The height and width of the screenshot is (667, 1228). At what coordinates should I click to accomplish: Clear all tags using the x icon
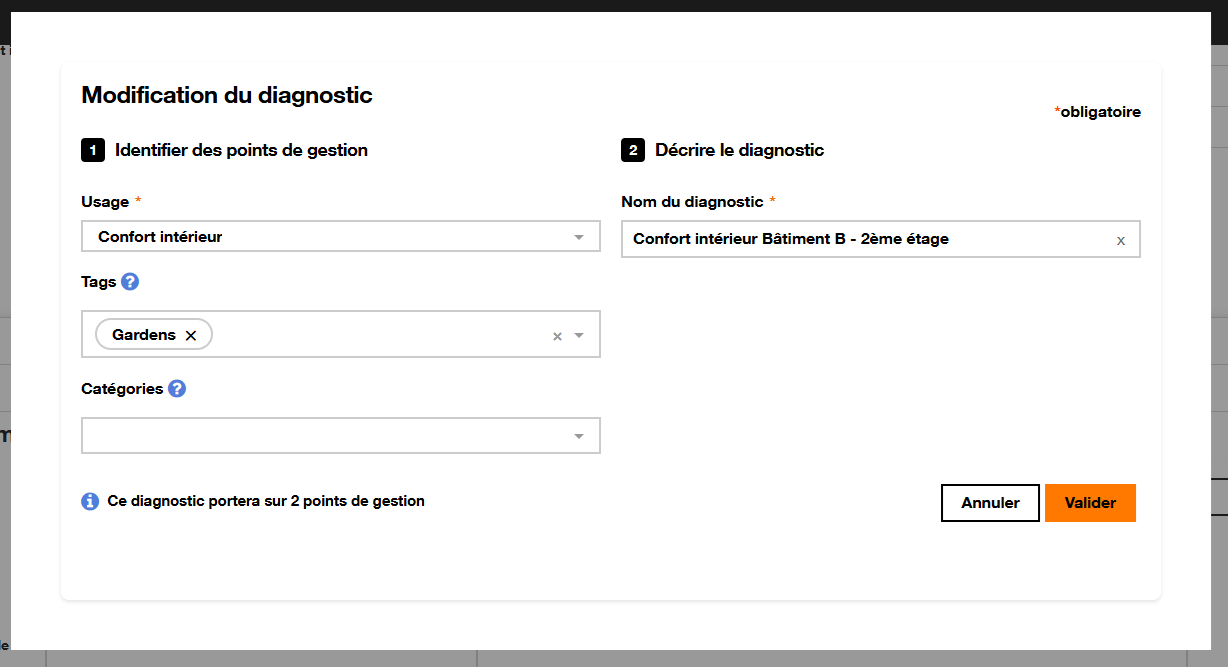[557, 336]
